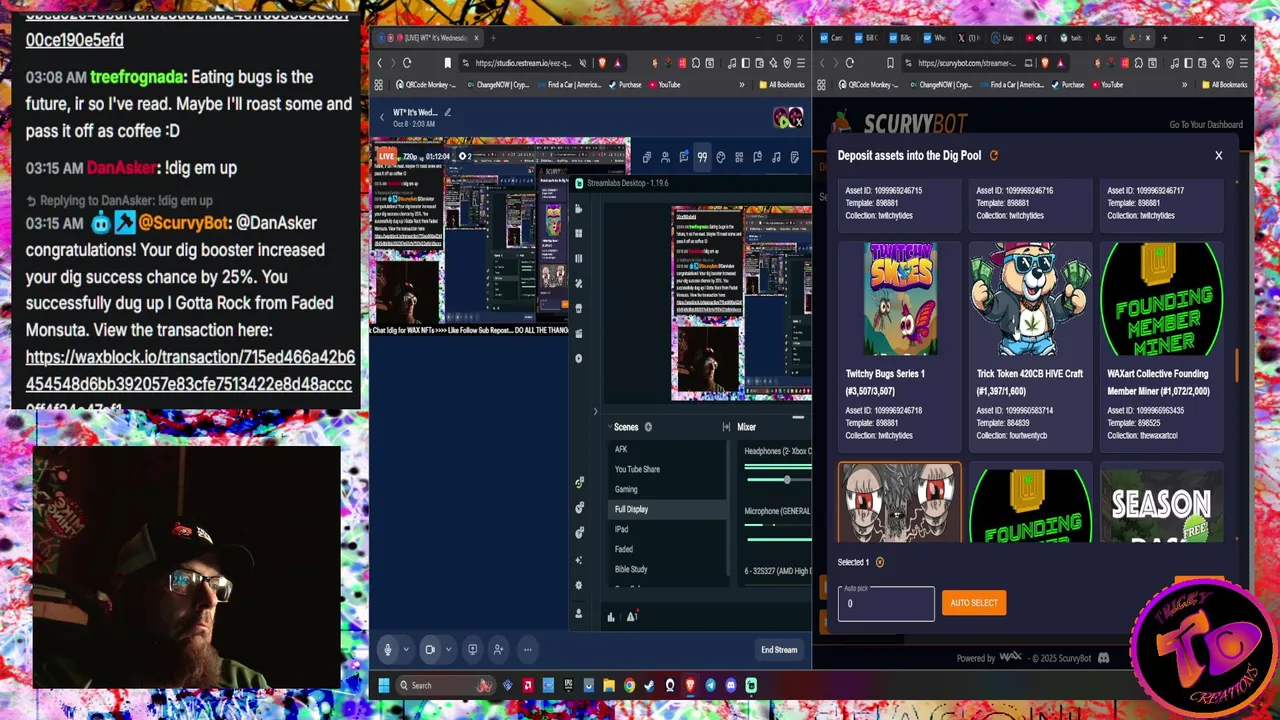Expand microphone options chevron in Restream

tap(406, 649)
